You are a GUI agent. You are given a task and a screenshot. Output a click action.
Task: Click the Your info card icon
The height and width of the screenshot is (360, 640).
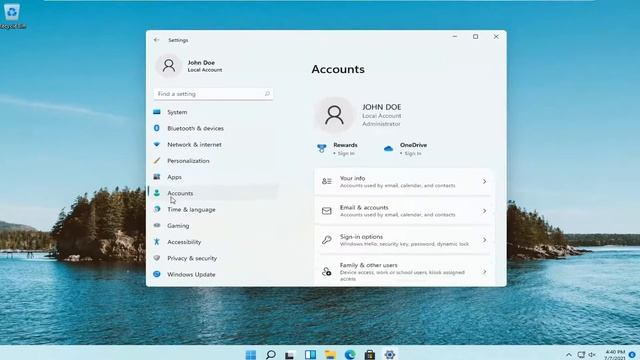point(327,182)
